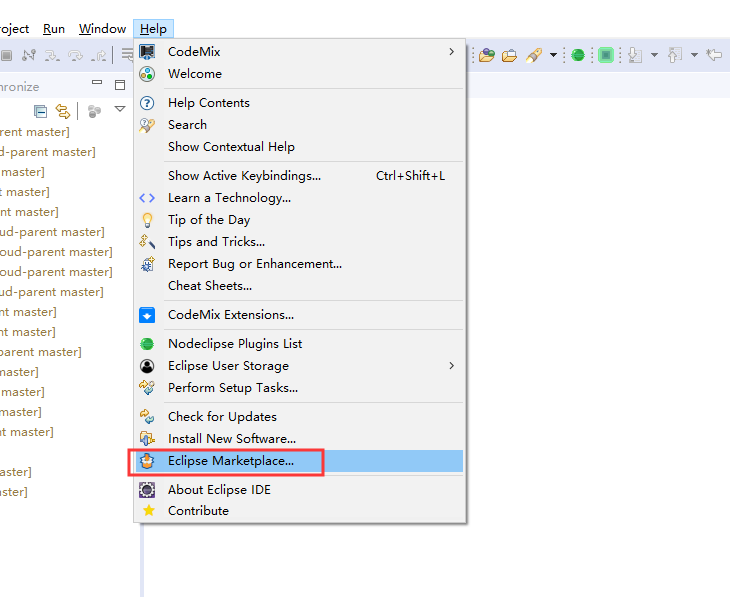Select the tree row ending "rent master]"

[x=35, y=132]
